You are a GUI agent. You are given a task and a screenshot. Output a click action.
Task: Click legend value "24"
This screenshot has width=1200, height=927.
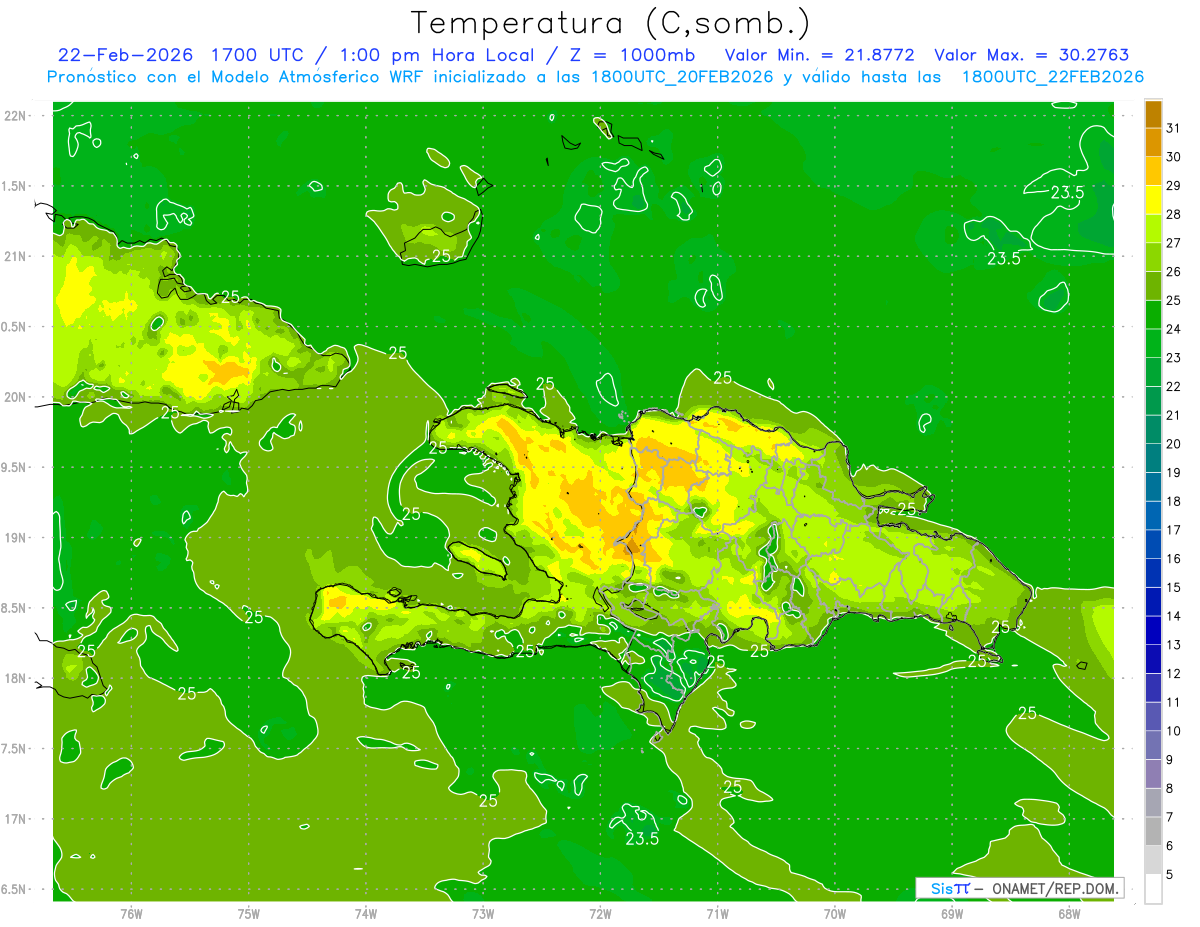1174,329
